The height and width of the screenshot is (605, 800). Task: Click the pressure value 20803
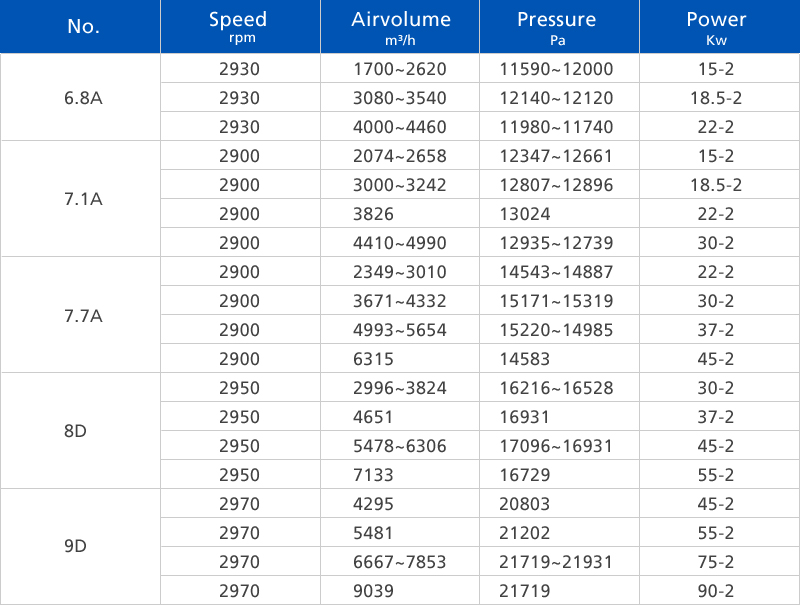526,504
